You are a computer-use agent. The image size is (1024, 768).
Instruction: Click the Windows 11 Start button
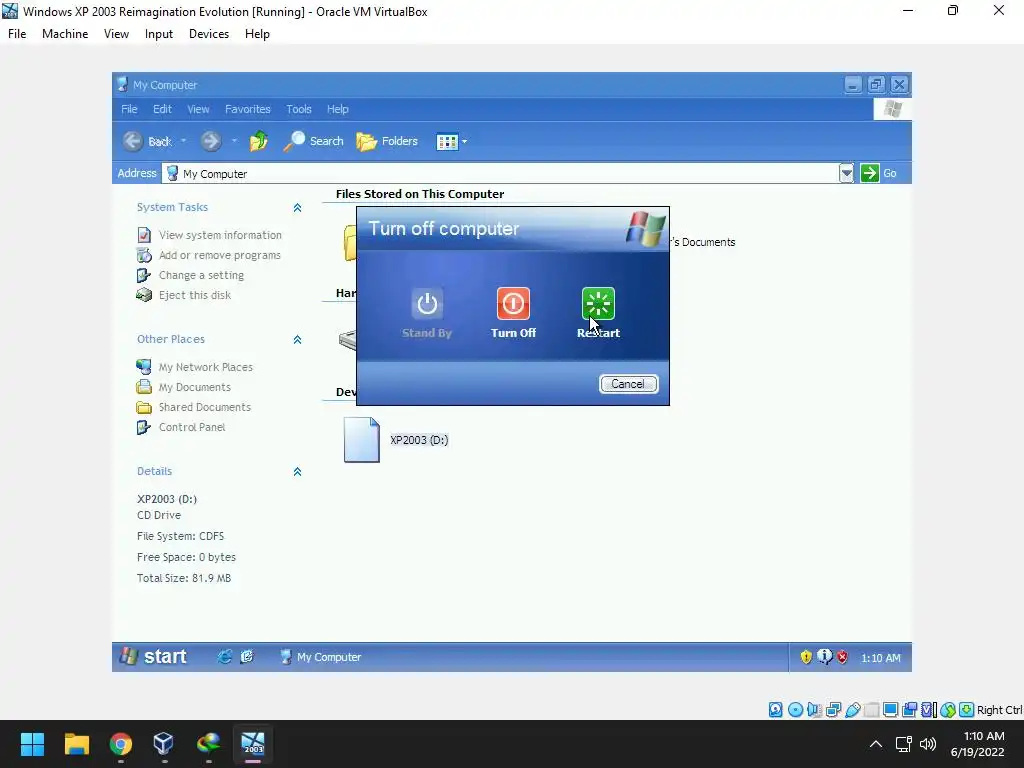click(x=32, y=743)
